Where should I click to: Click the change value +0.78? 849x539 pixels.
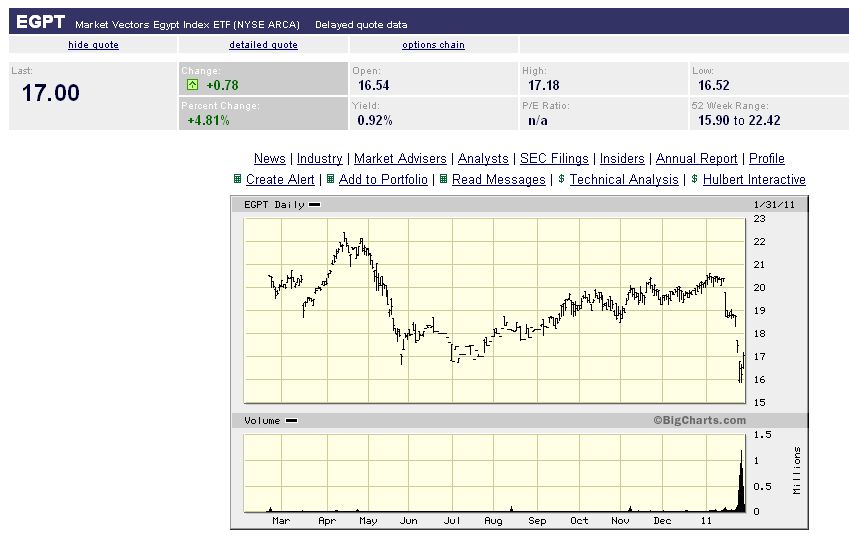[x=222, y=85]
